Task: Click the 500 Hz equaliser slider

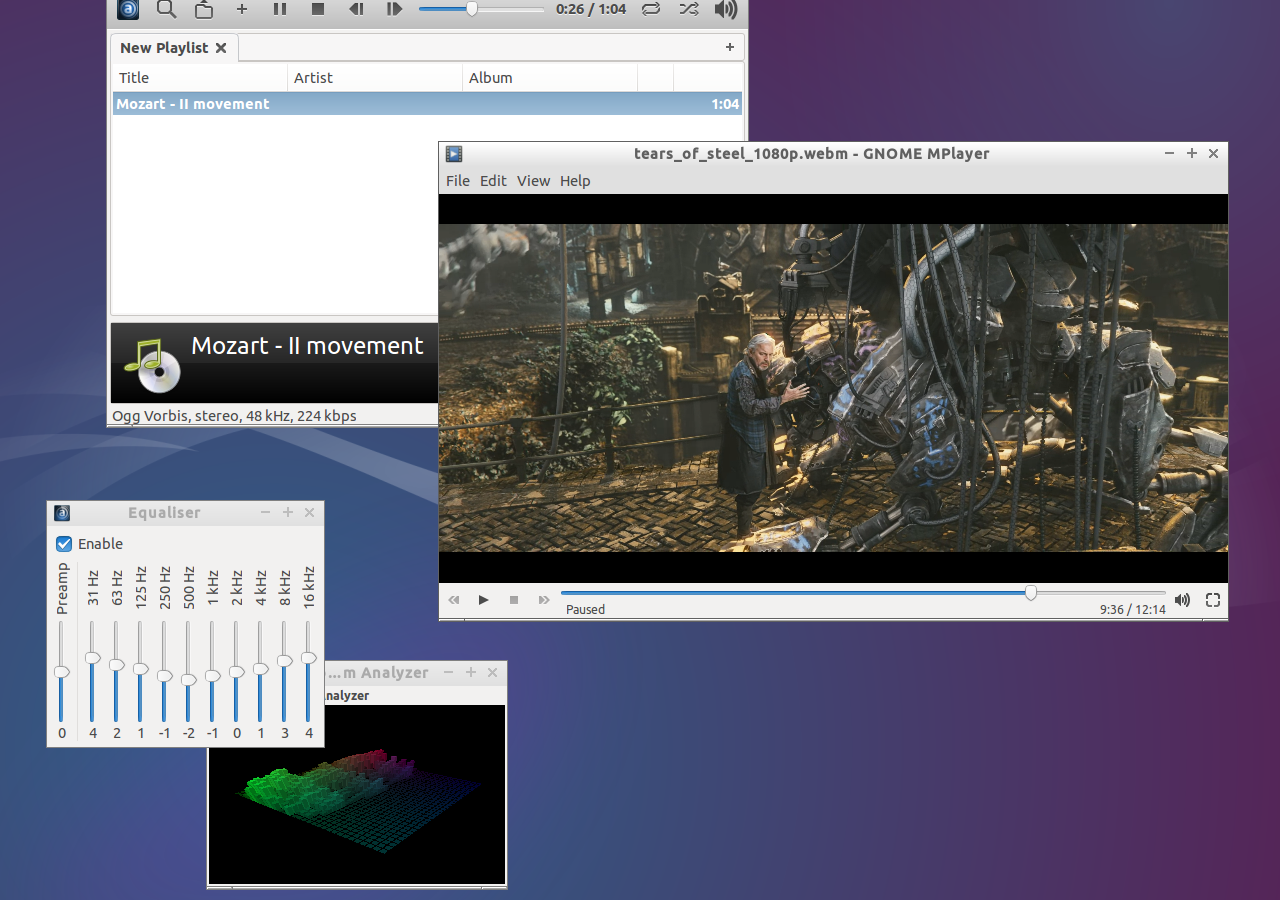Action: (x=188, y=672)
